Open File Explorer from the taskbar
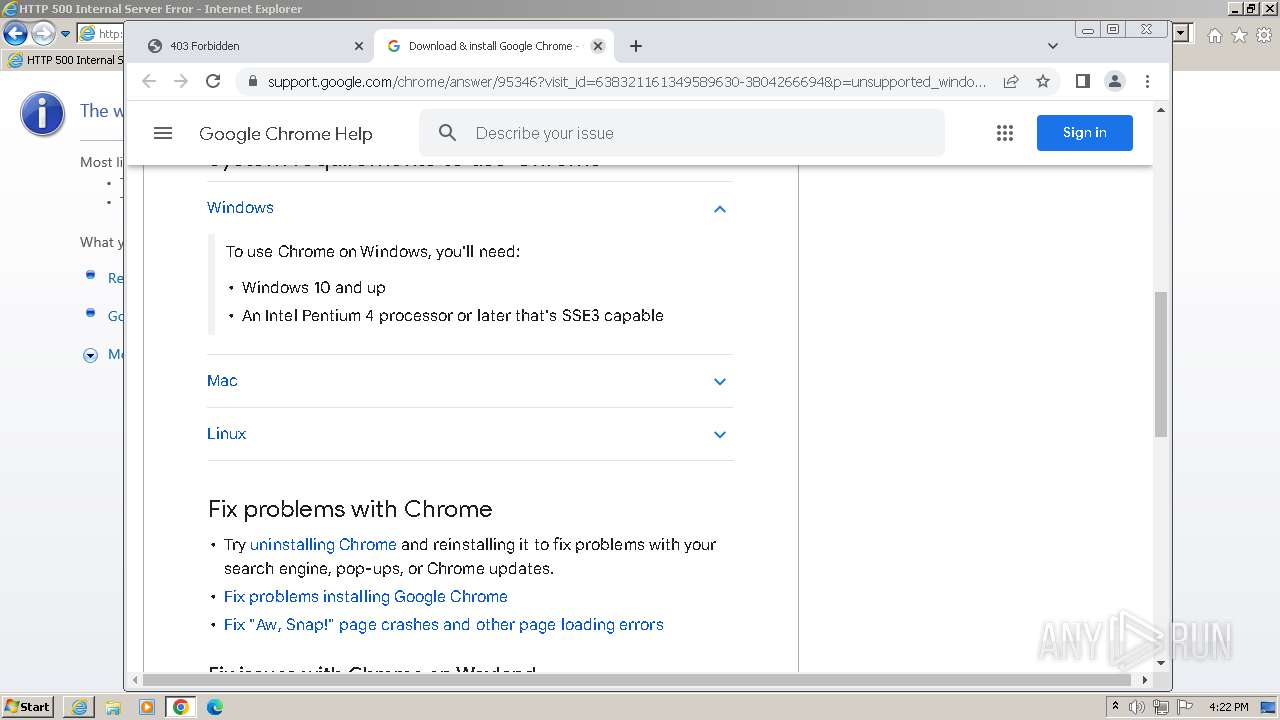1280x720 pixels. (x=113, y=707)
